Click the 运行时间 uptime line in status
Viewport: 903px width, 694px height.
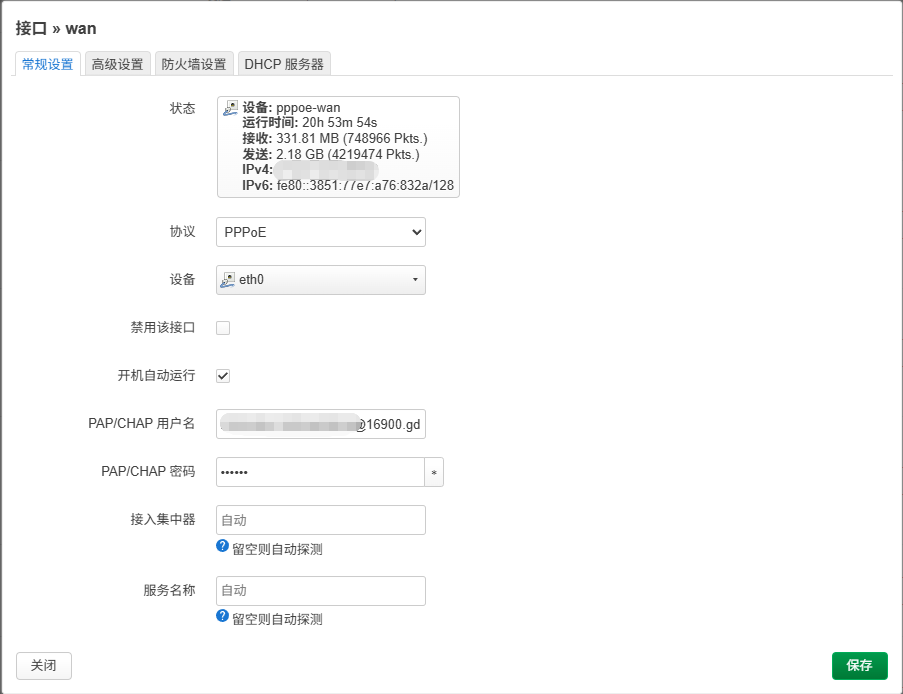click(x=309, y=122)
